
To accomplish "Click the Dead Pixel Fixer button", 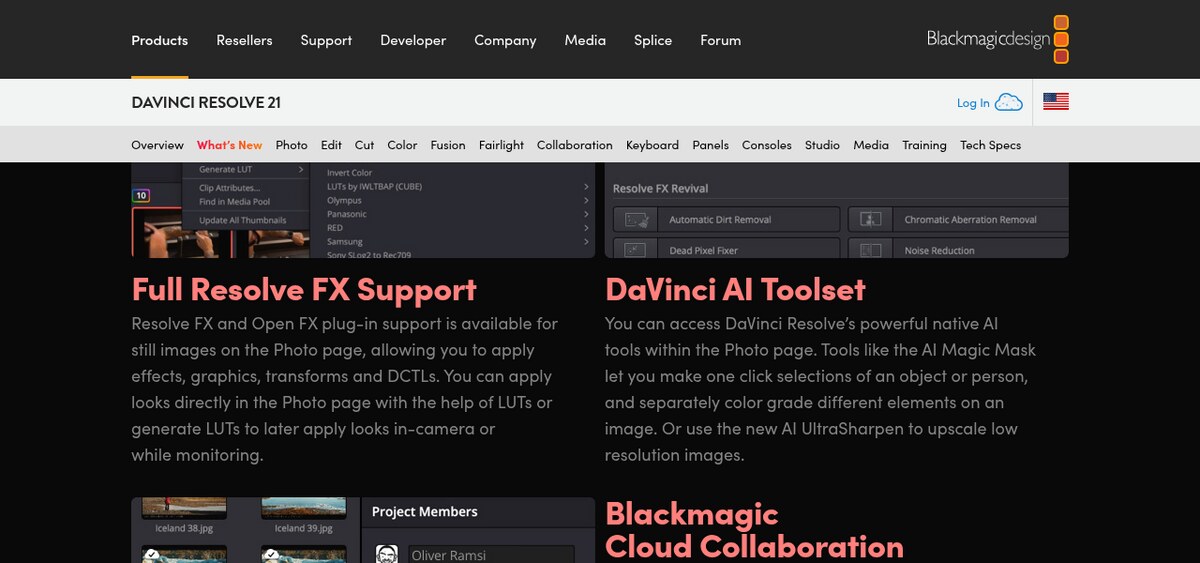I will click(x=727, y=250).
